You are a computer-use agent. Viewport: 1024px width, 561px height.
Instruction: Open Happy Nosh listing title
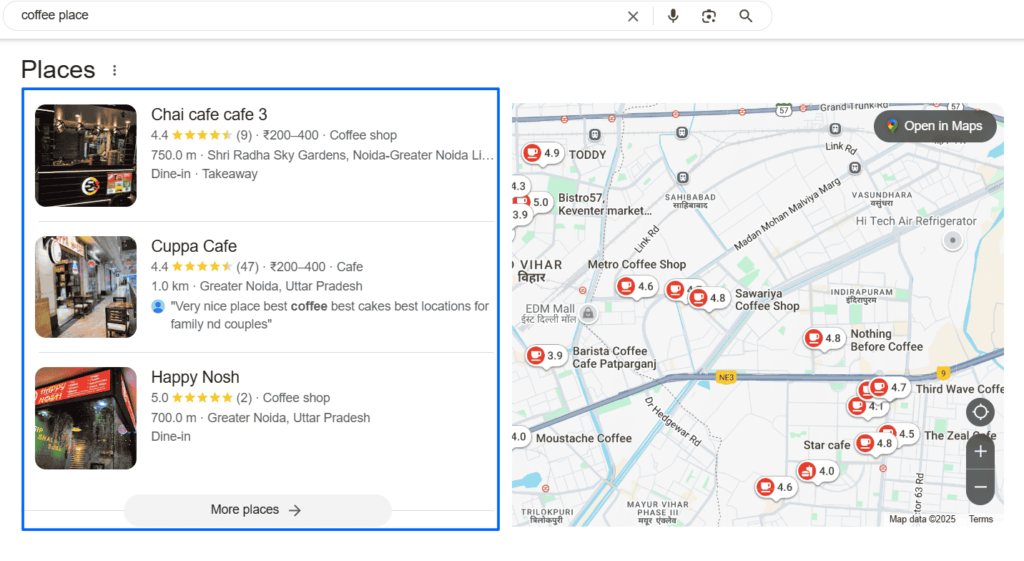point(195,377)
